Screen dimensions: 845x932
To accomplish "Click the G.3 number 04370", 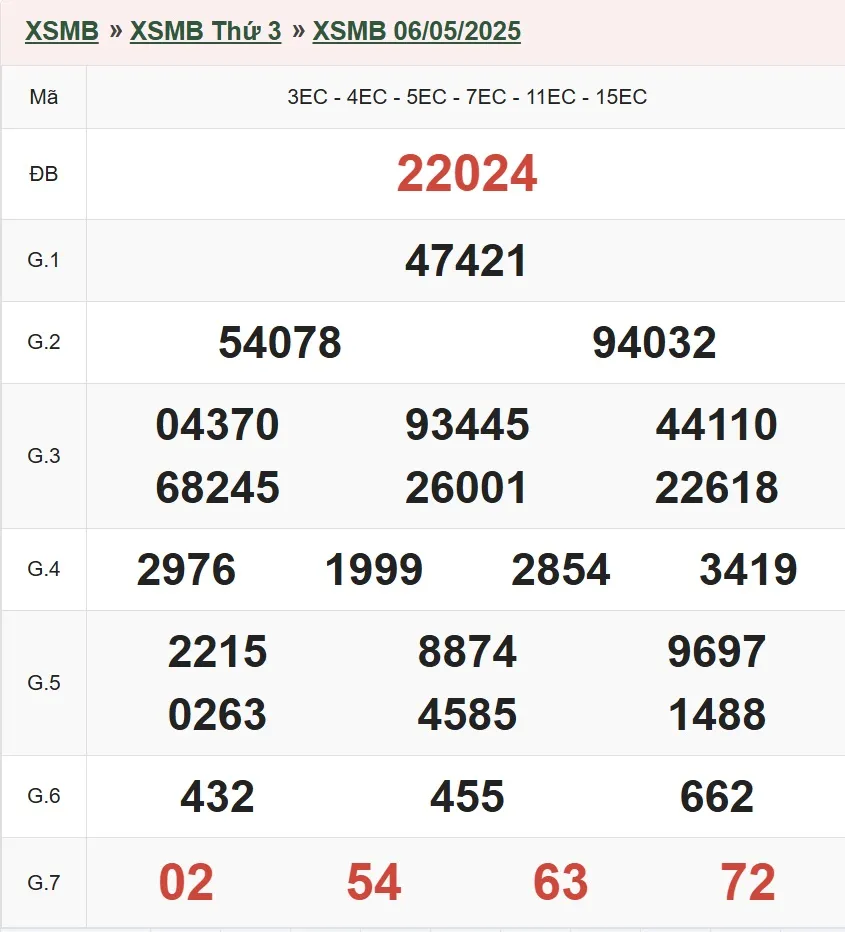I will pyautogui.click(x=217, y=425).
